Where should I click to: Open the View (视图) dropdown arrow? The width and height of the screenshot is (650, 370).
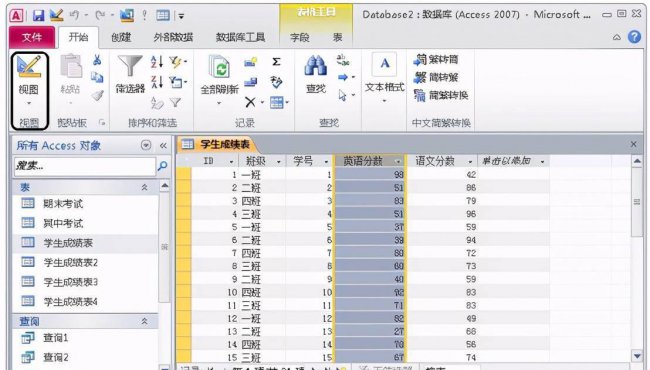(29, 103)
